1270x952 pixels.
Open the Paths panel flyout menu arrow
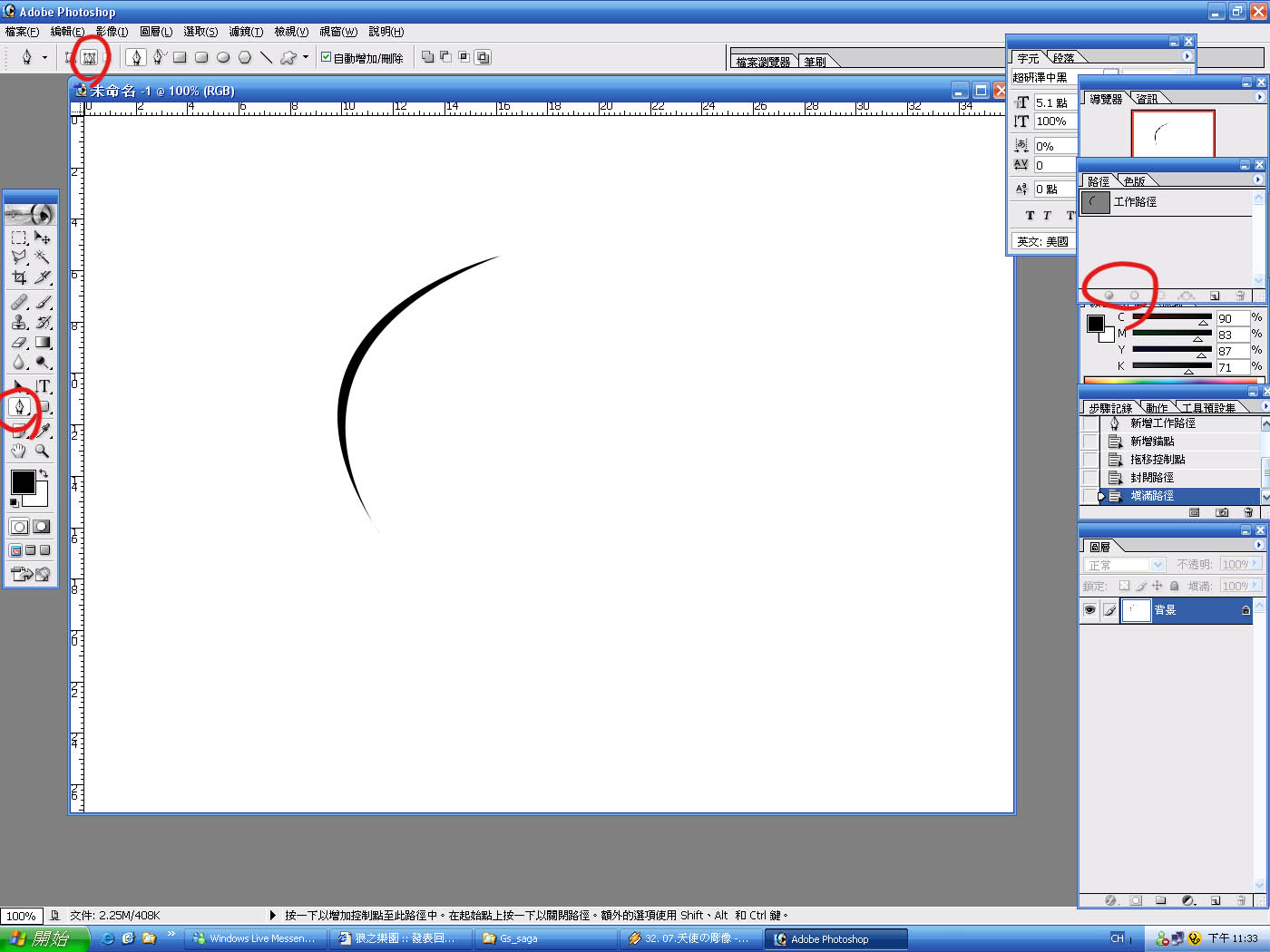[x=1258, y=180]
